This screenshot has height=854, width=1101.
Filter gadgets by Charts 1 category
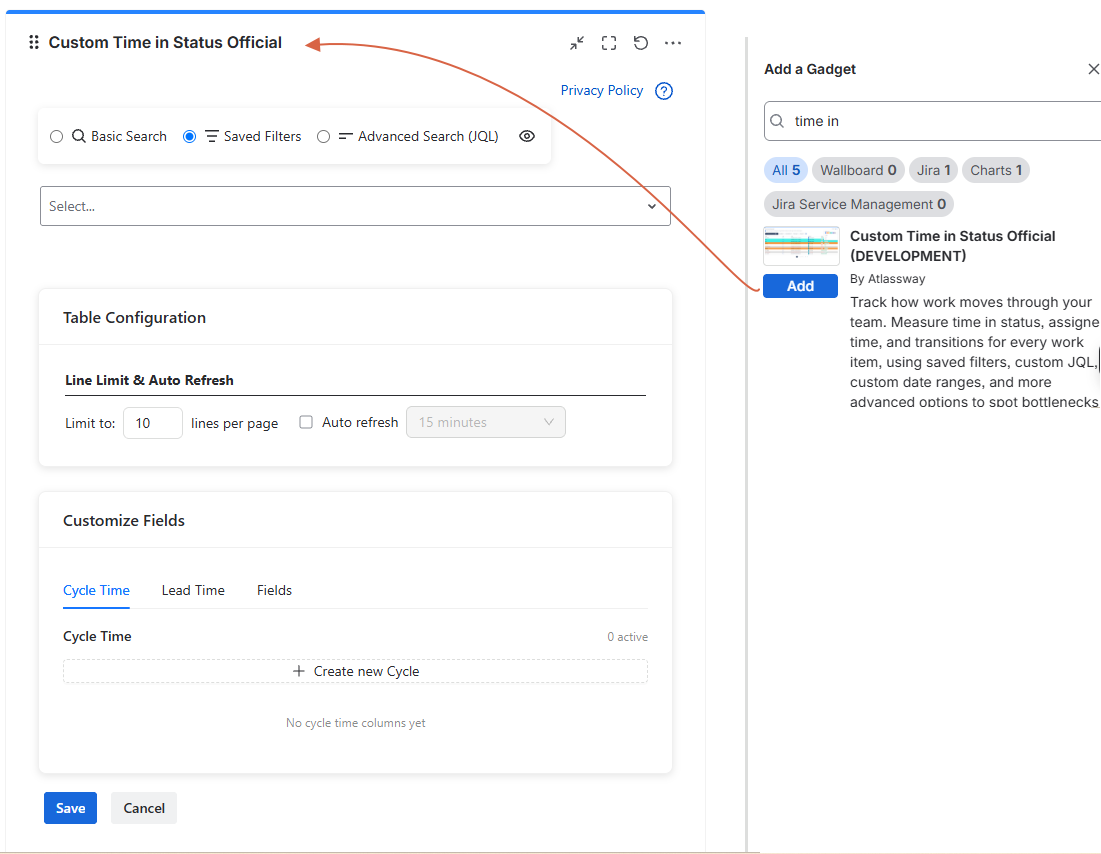click(996, 170)
